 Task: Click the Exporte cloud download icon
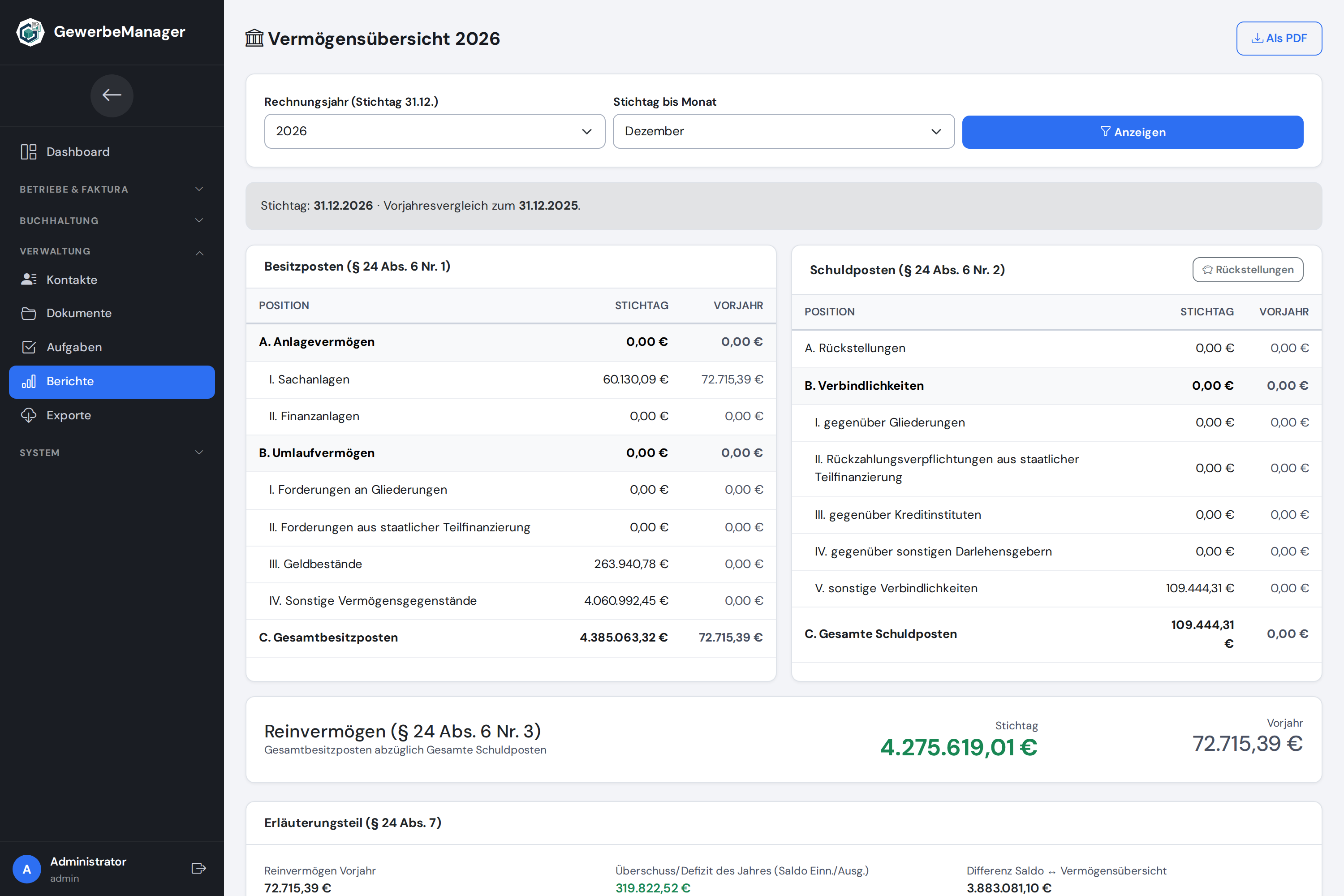(x=29, y=415)
